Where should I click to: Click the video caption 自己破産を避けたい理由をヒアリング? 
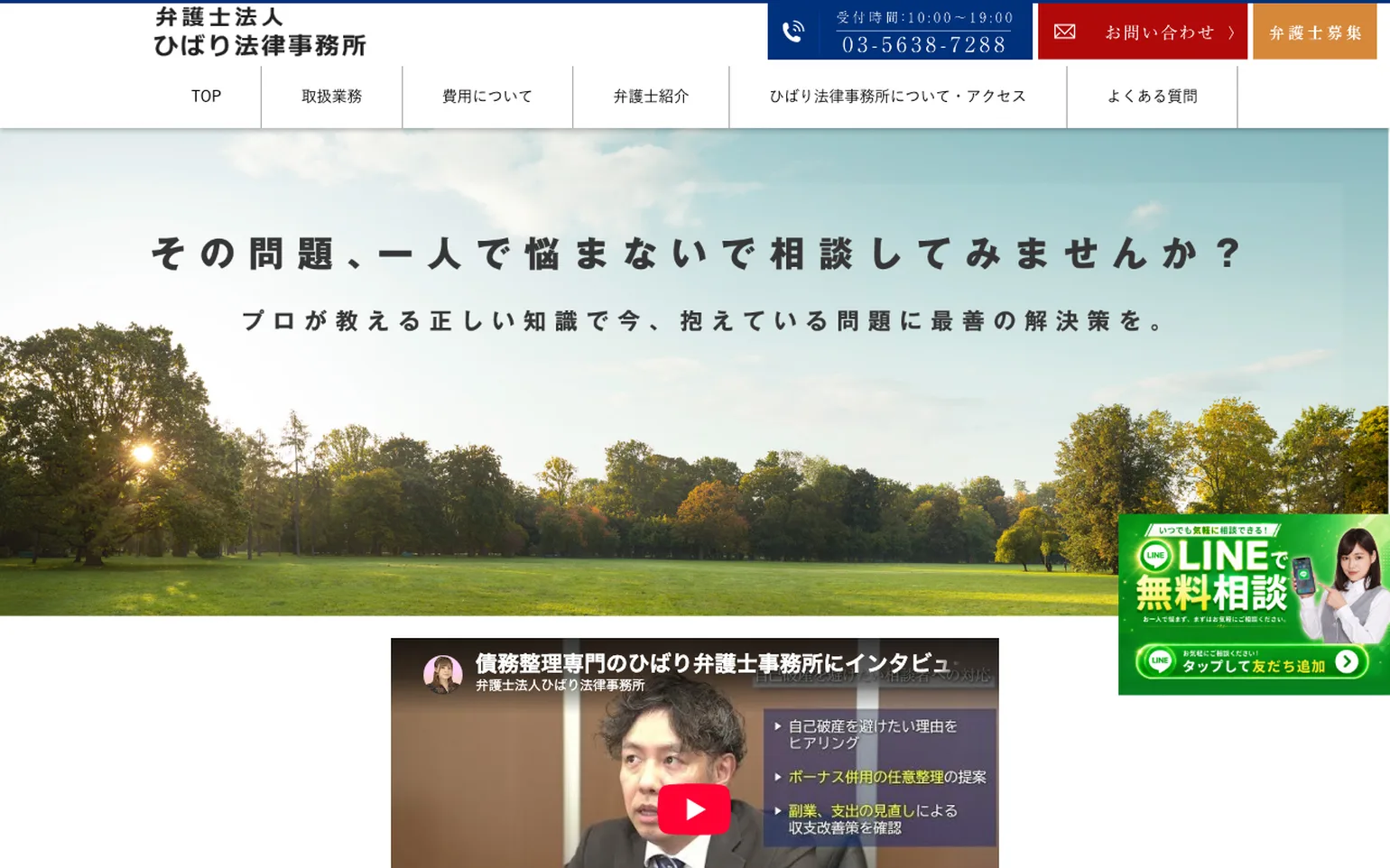click(x=873, y=734)
